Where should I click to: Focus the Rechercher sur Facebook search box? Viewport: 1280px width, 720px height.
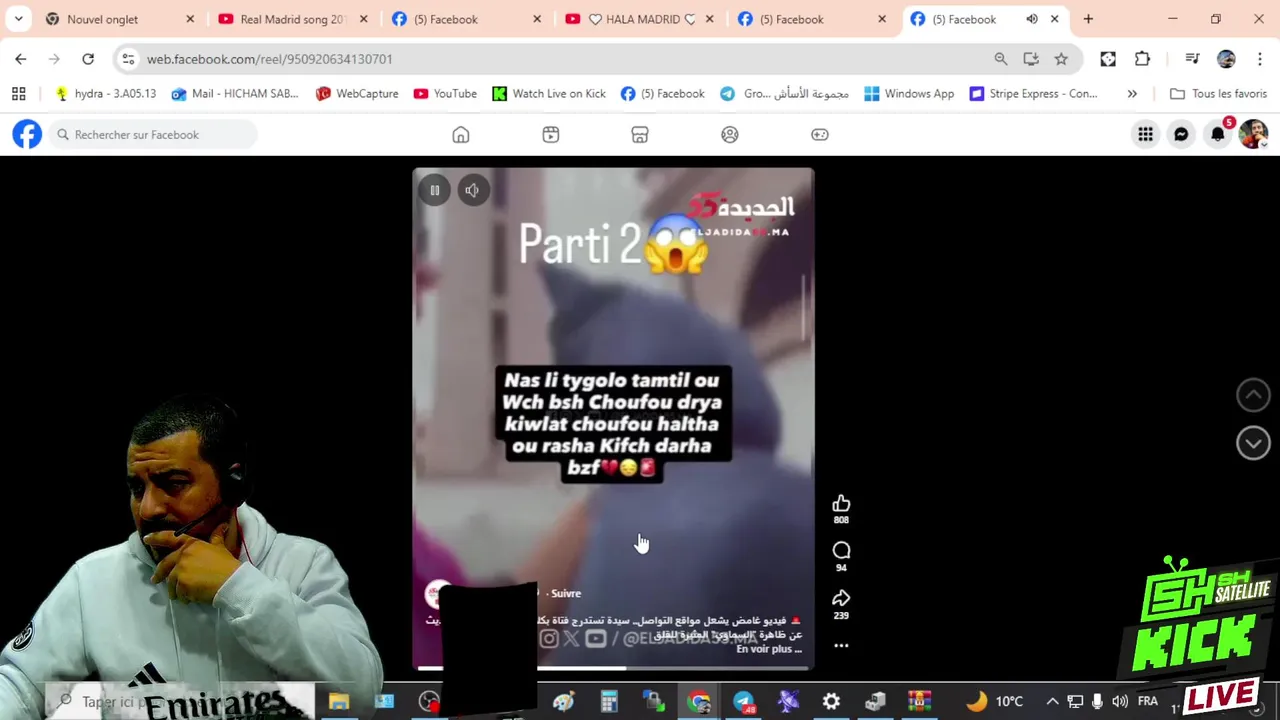[x=153, y=134]
